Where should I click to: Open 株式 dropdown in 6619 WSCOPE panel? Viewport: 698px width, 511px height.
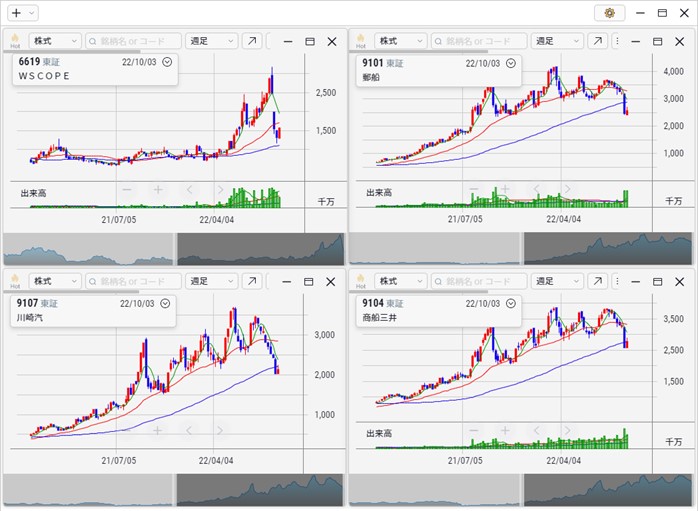(55, 41)
